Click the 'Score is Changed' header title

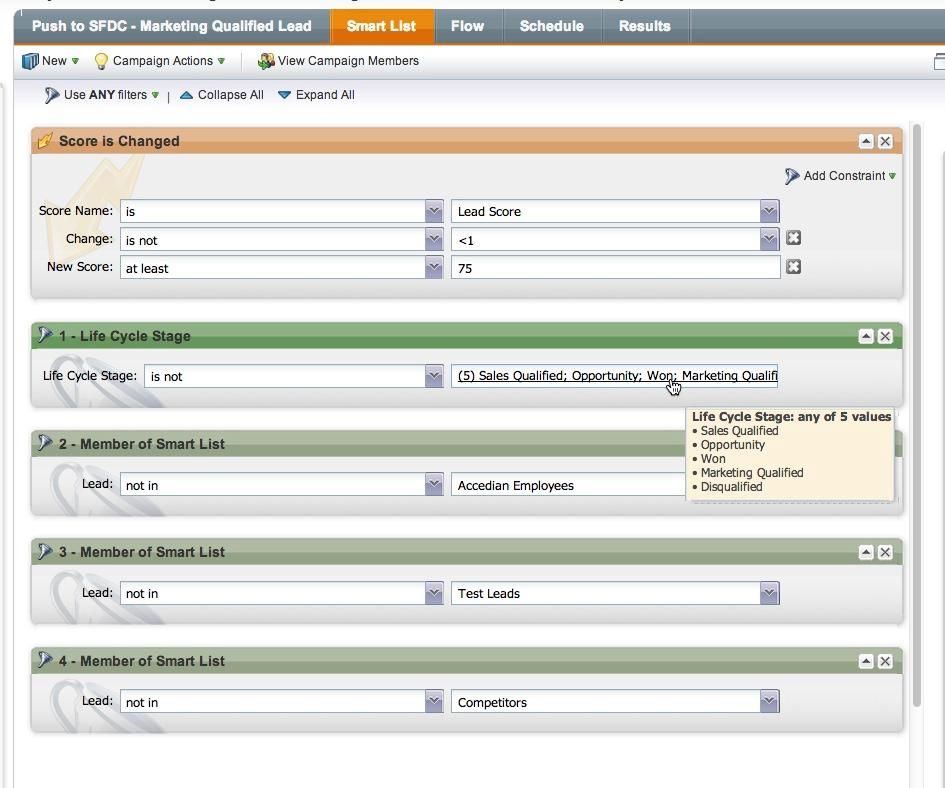click(x=119, y=141)
